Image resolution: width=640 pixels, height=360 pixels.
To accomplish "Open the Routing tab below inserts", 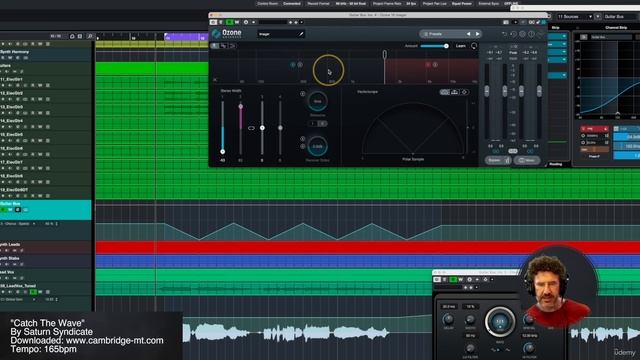I will 556,164.
